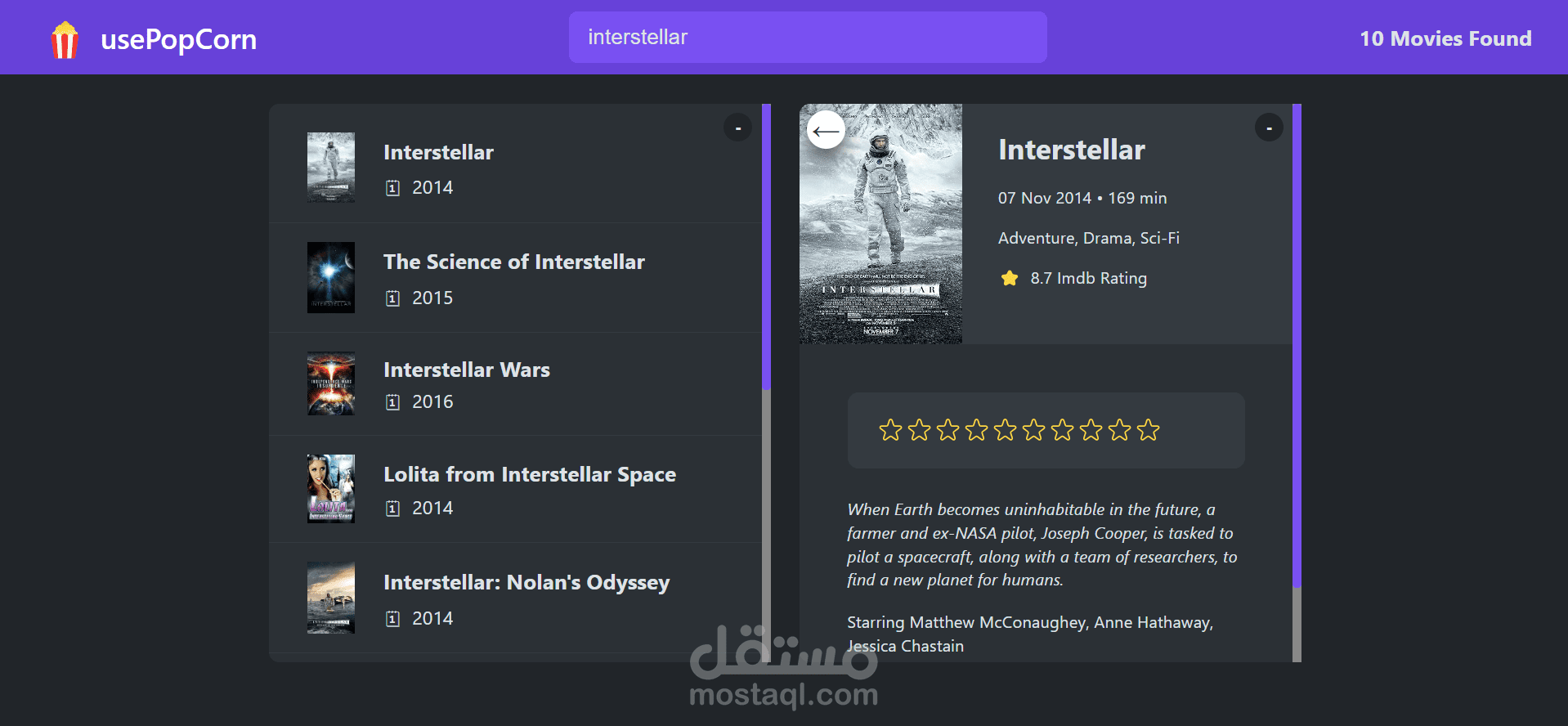Viewport: 1568px width, 726px height.
Task: Click the 8.7 Imdb Rating text
Action: coord(1088,278)
